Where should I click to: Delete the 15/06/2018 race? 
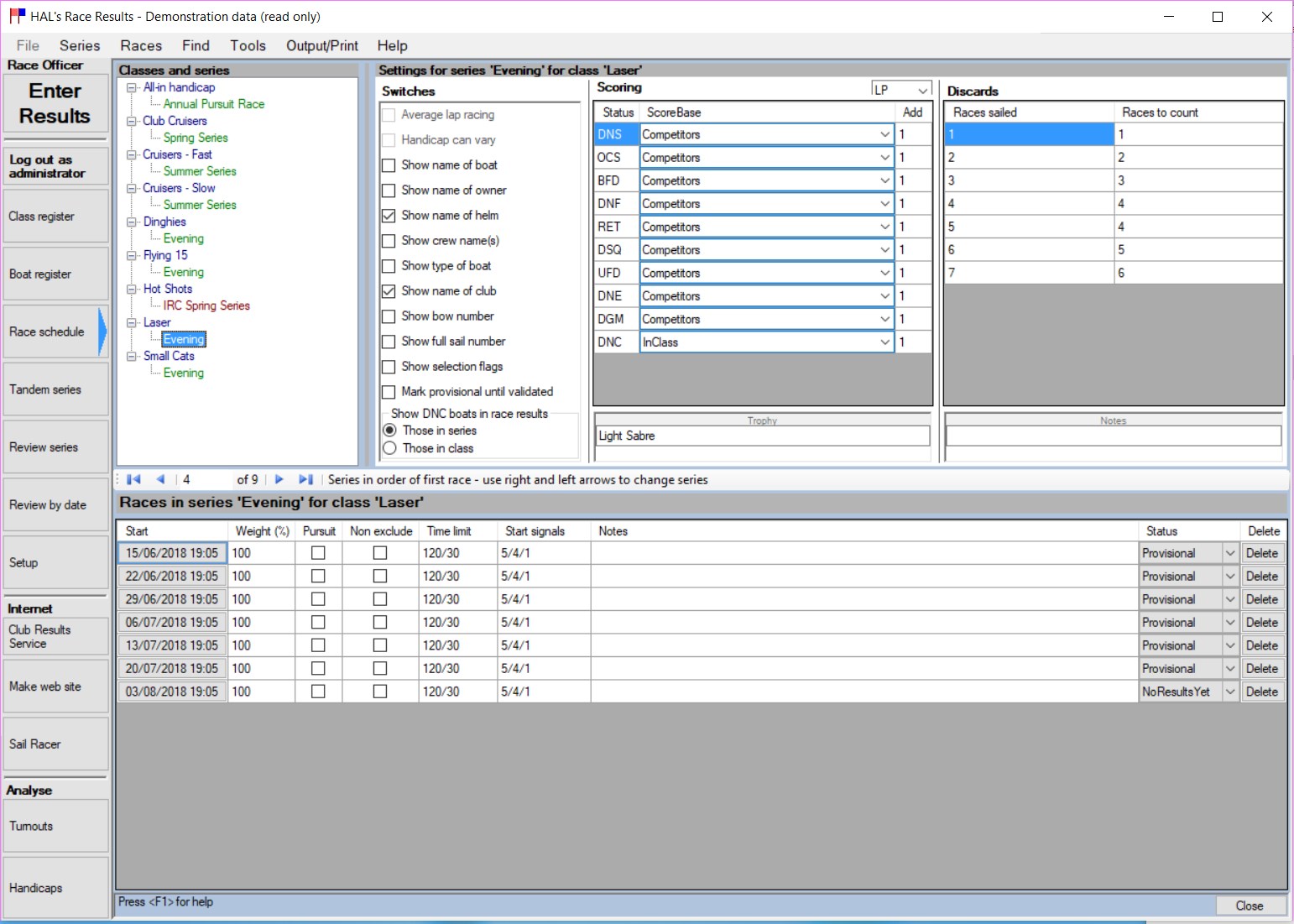click(1262, 553)
